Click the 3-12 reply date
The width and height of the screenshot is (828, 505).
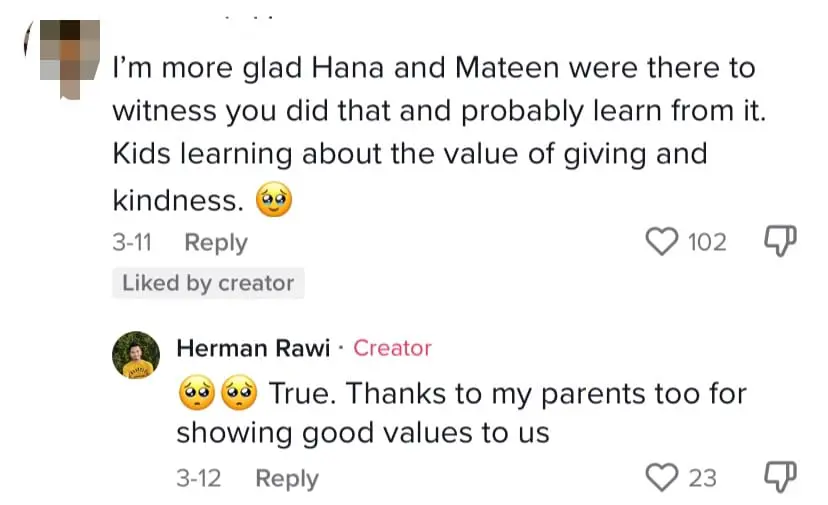click(x=198, y=479)
